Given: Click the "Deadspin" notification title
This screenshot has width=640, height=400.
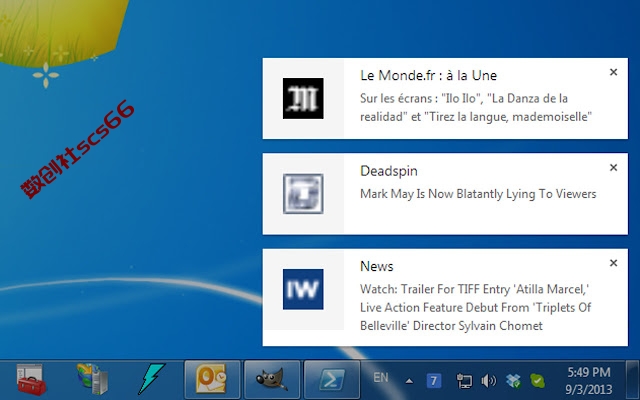Looking at the screenshot, I should 389,171.
